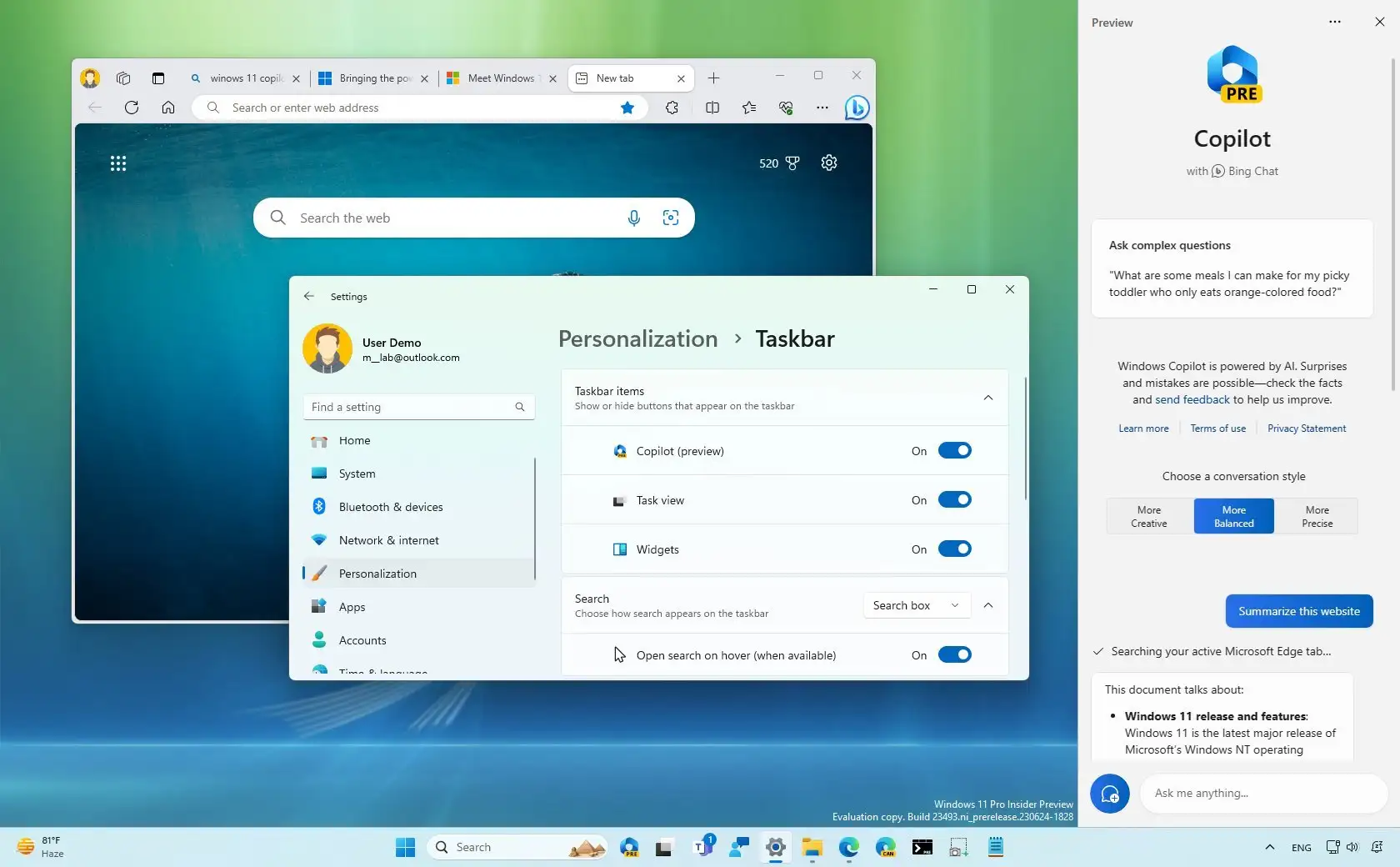Start a voice search with the microphone

click(x=634, y=218)
